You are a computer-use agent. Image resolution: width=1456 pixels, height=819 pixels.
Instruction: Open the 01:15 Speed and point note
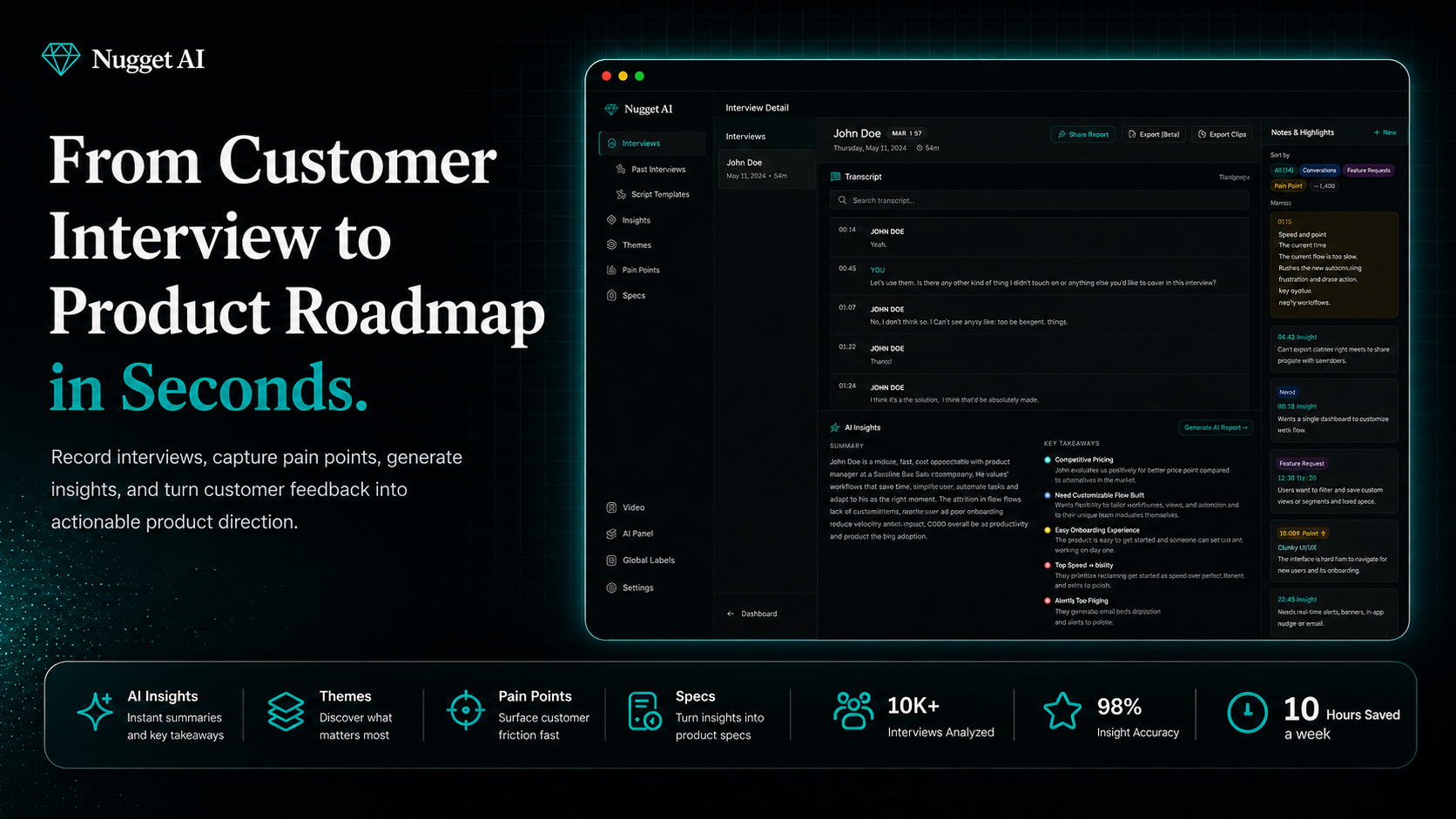(x=1334, y=265)
